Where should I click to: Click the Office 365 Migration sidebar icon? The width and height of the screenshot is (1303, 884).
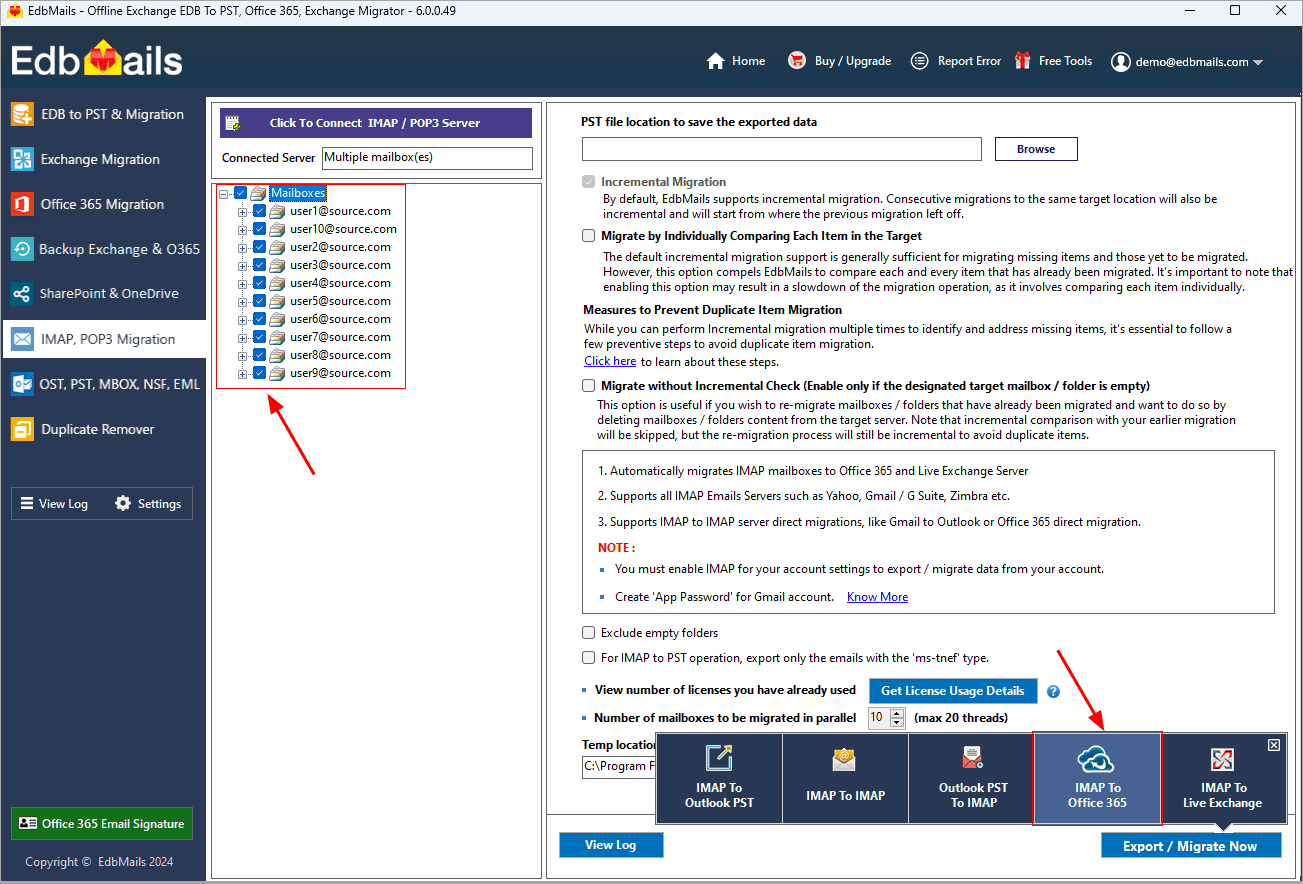tap(22, 204)
